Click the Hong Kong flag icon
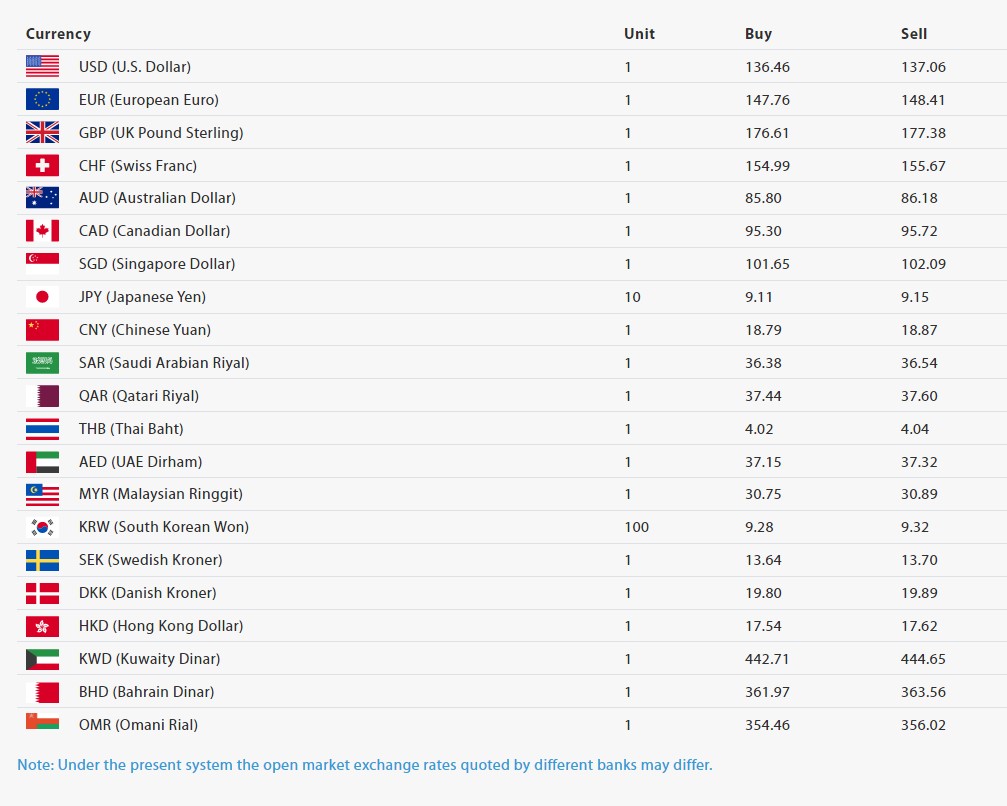This screenshot has width=1007, height=806. pyautogui.click(x=42, y=626)
